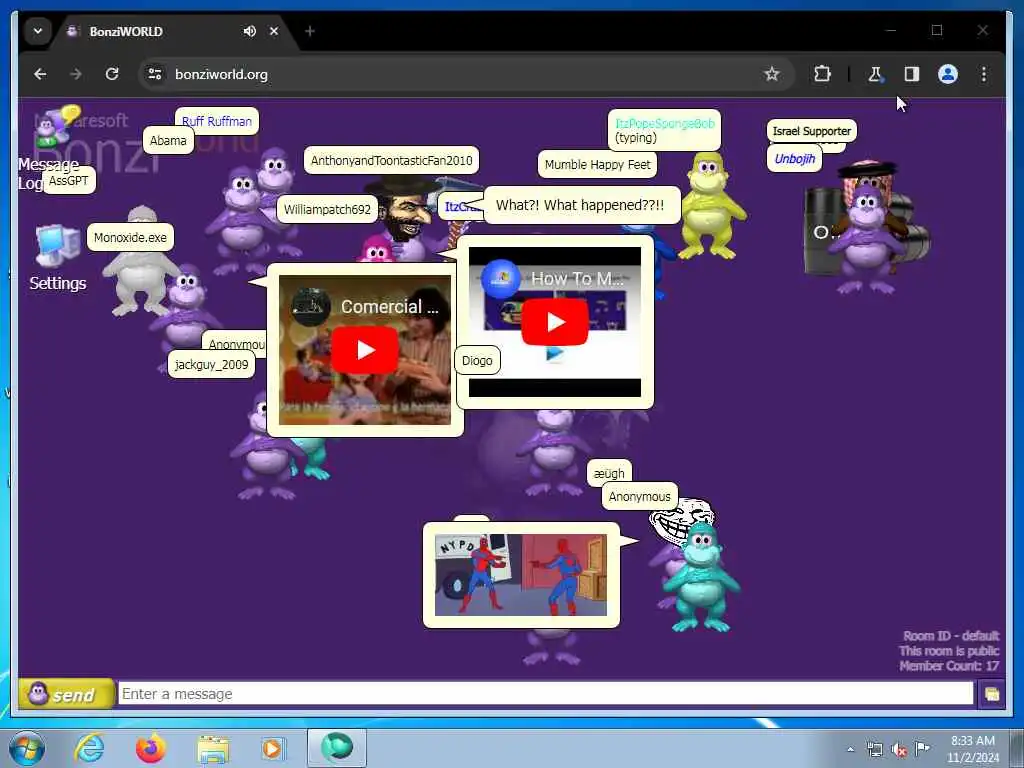Click the 'Room ID - default' text
Viewport: 1024px width, 768px height.
(951, 635)
